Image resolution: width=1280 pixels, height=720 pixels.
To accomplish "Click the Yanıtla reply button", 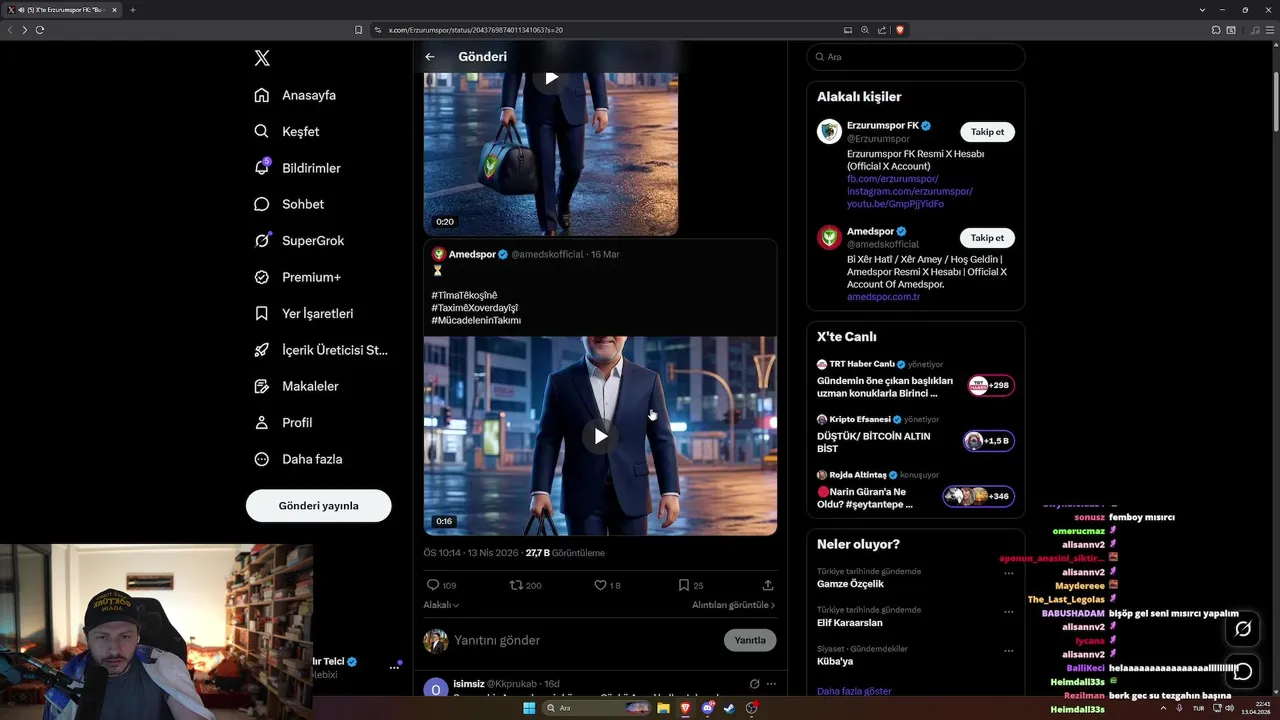I will (x=750, y=640).
